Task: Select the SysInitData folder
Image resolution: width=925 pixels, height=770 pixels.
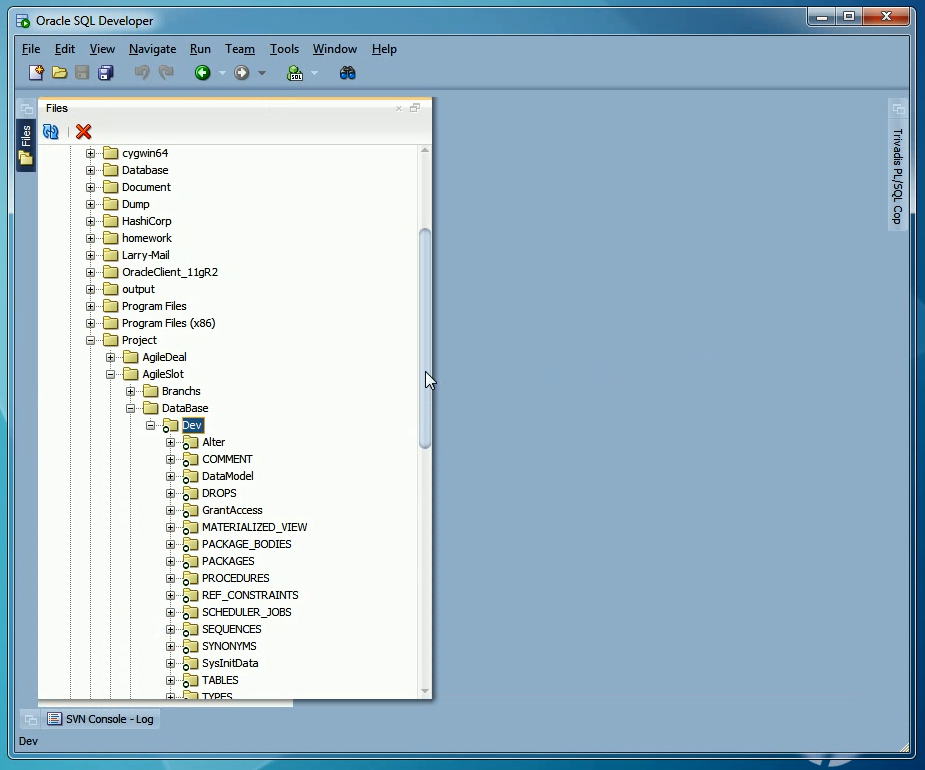Action: [230, 663]
